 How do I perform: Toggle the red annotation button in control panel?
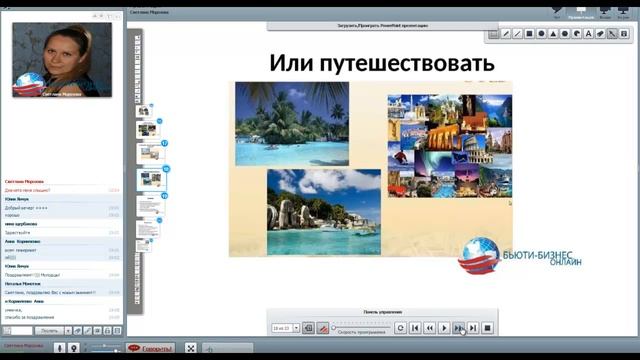(323, 328)
